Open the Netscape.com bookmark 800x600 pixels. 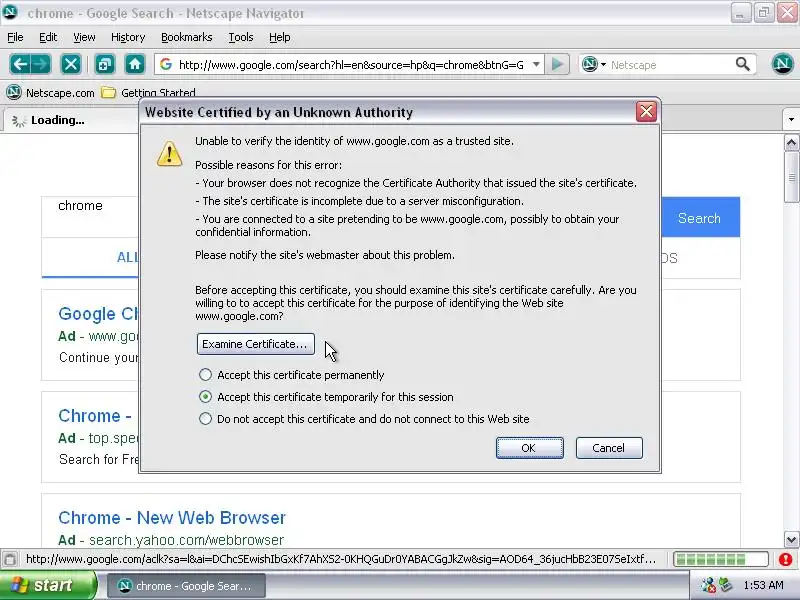51,93
